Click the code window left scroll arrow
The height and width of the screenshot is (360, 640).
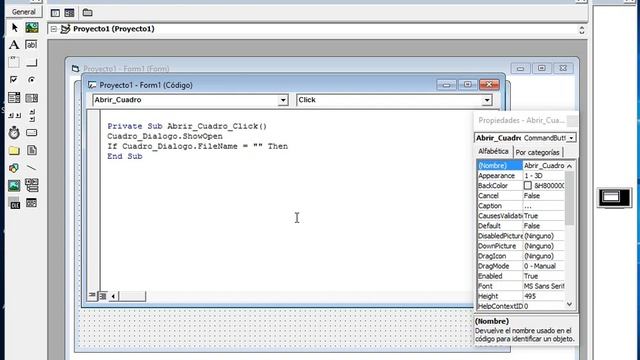tap(113, 296)
